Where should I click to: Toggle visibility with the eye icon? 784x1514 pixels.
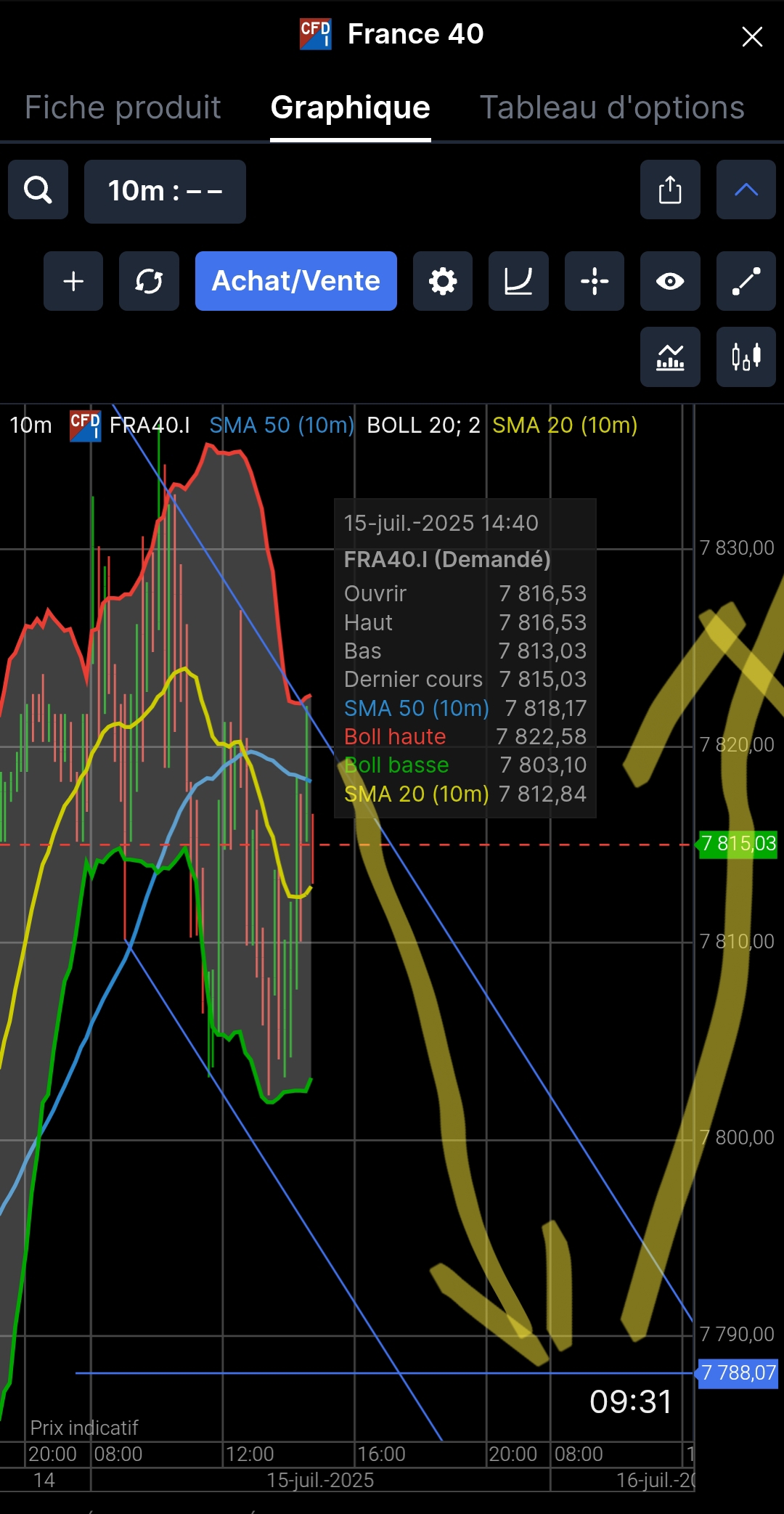(670, 281)
